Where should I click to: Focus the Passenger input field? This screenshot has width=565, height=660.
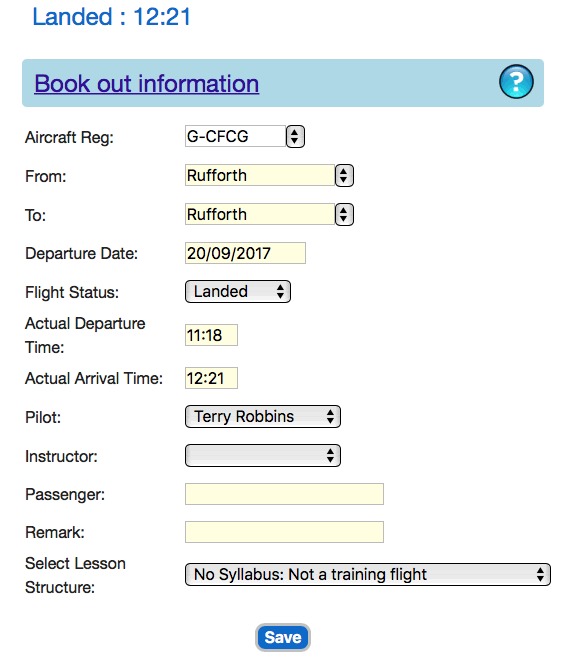pos(284,494)
